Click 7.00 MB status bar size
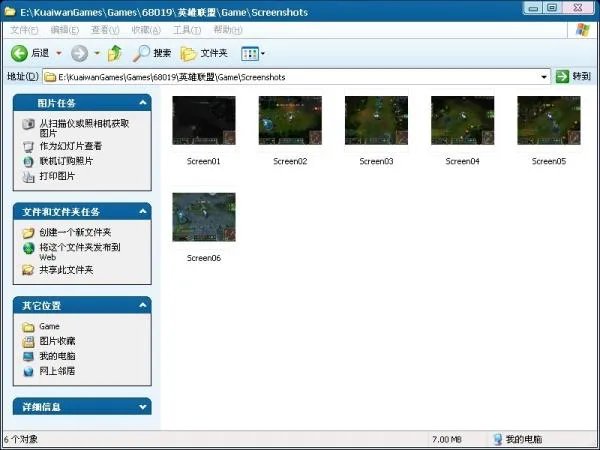Screen dimensions: 600x450 [447, 439]
